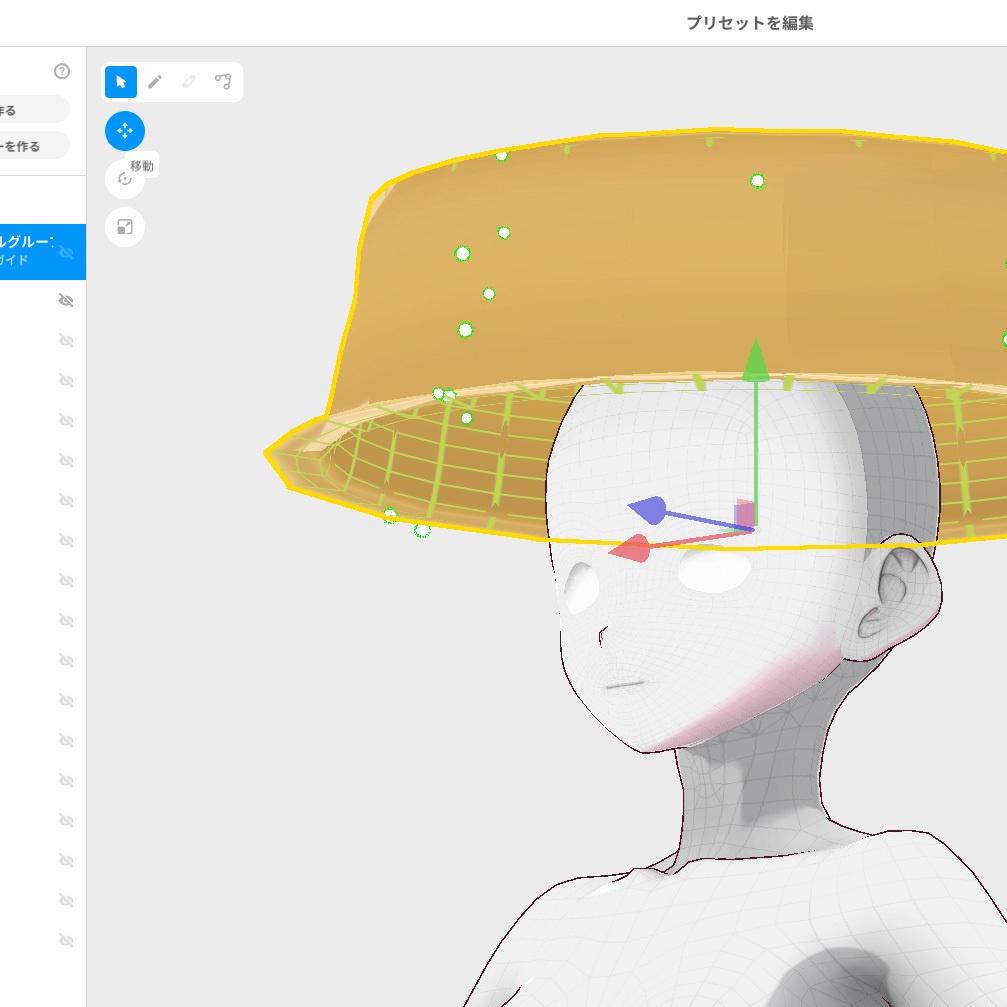1007x1007 pixels.
Task: Open help via the question mark icon
Action: pyautogui.click(x=61, y=71)
